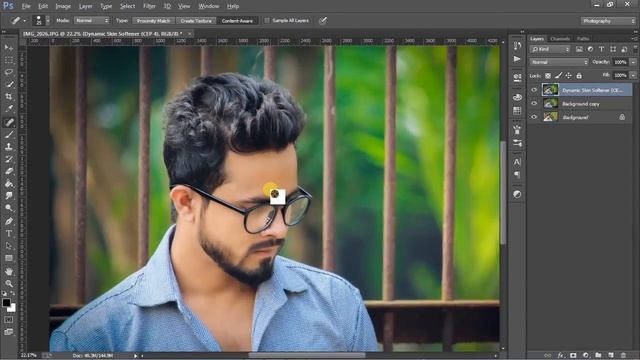Toggle visibility of the Background layer
The width and height of the screenshot is (640, 360).
click(x=534, y=117)
